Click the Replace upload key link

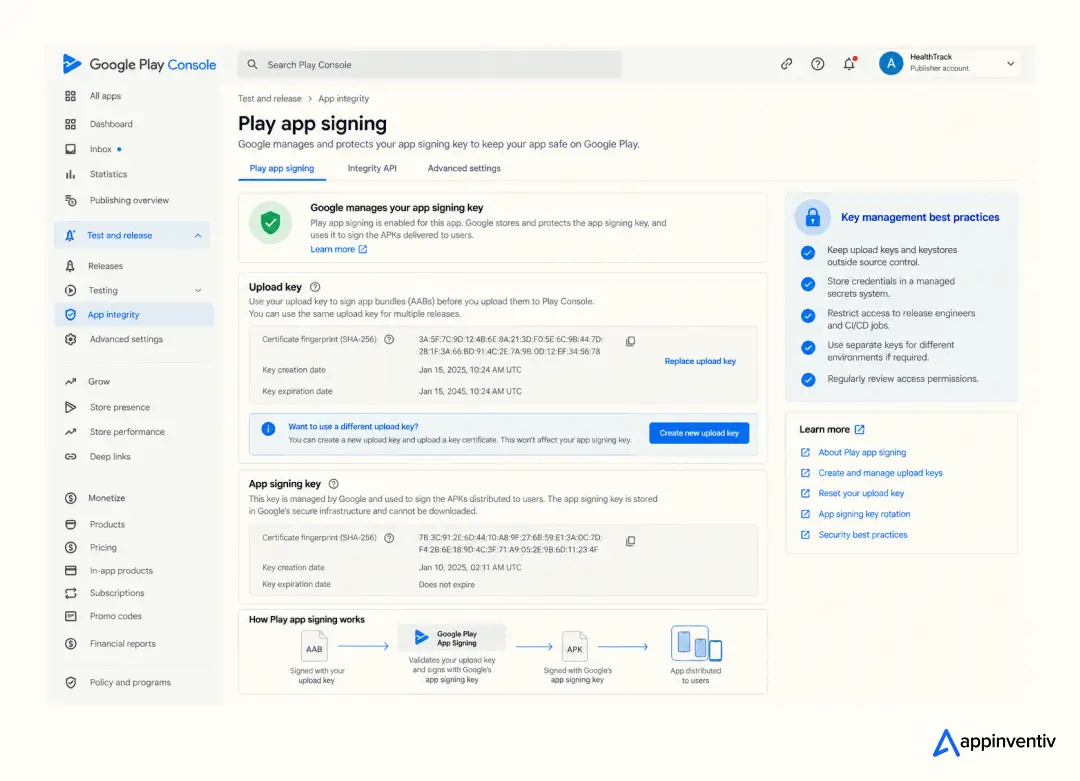pos(700,362)
